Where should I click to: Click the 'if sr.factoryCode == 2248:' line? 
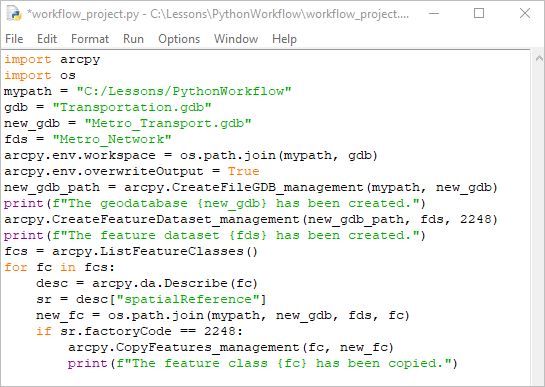click(x=139, y=331)
